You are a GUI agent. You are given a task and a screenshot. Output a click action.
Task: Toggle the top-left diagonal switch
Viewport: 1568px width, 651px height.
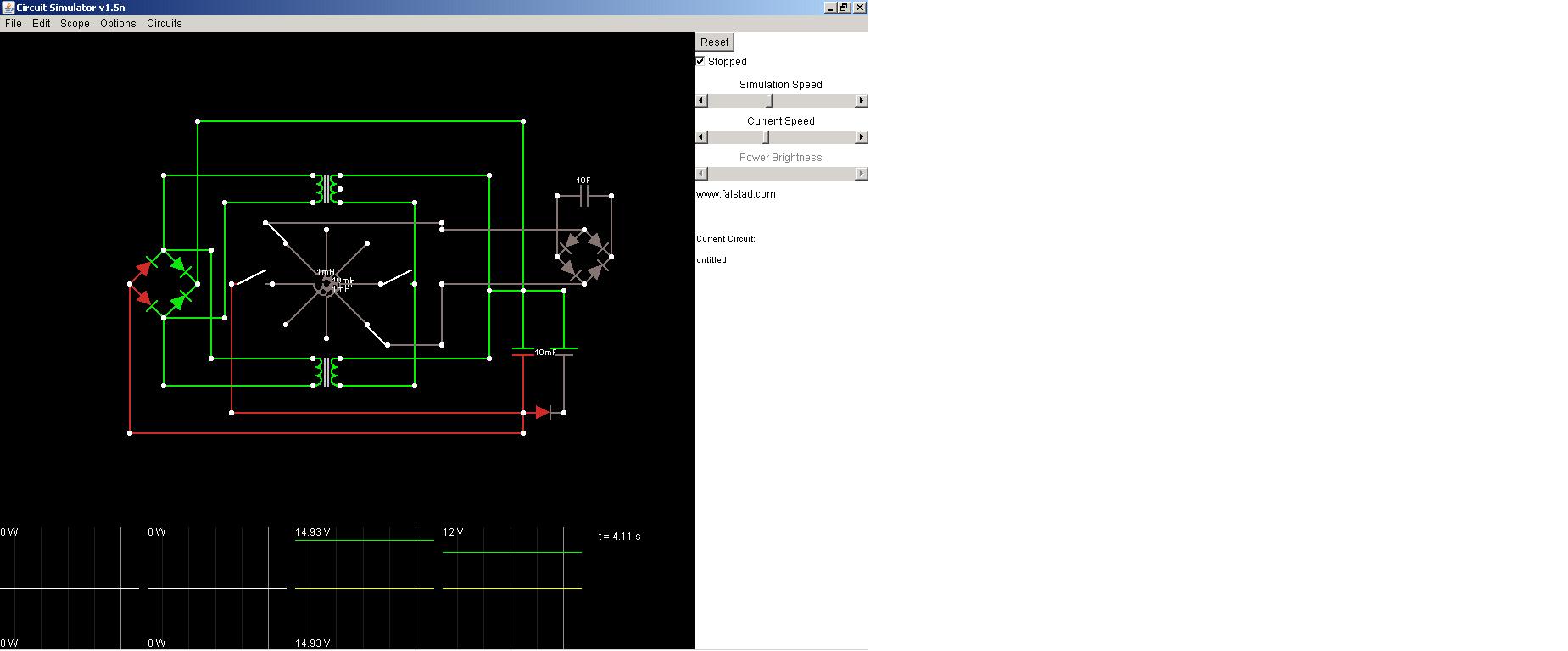pos(276,233)
